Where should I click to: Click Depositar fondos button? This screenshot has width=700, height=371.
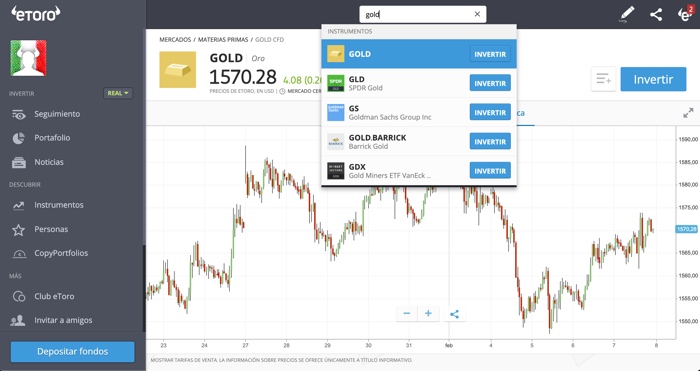coord(72,351)
